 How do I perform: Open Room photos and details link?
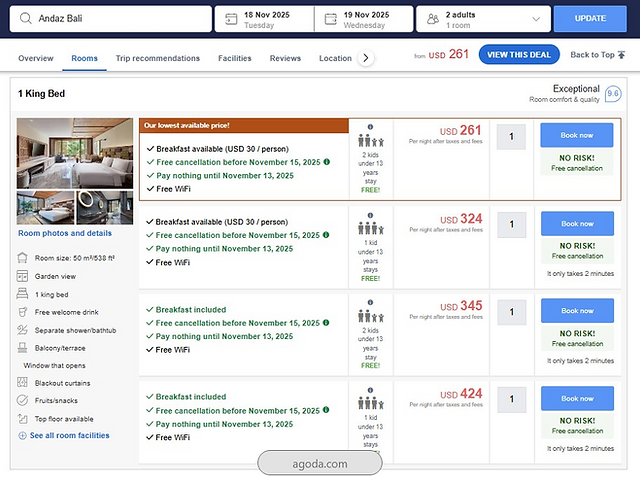65,233
